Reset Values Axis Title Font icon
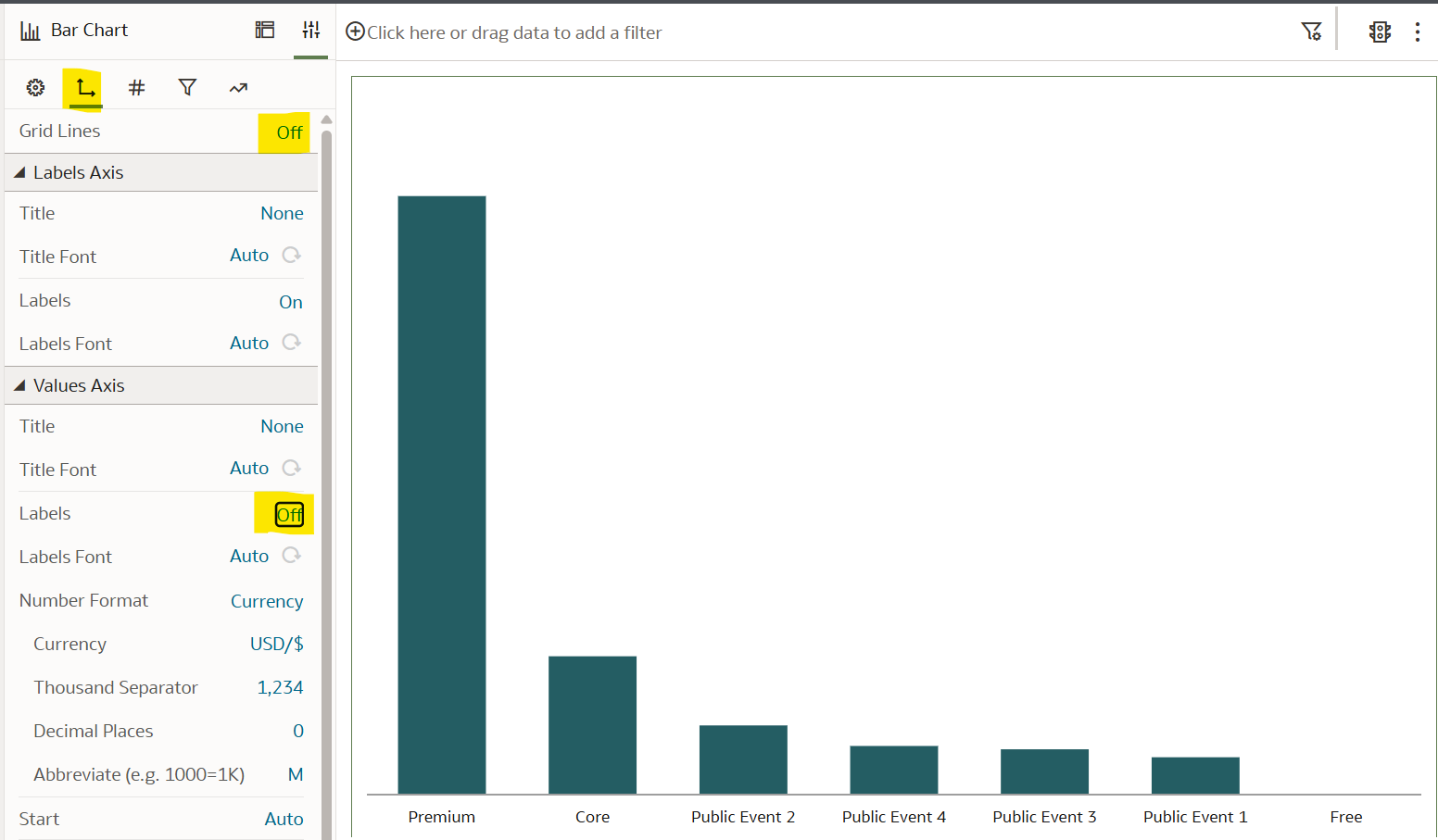 pos(292,468)
